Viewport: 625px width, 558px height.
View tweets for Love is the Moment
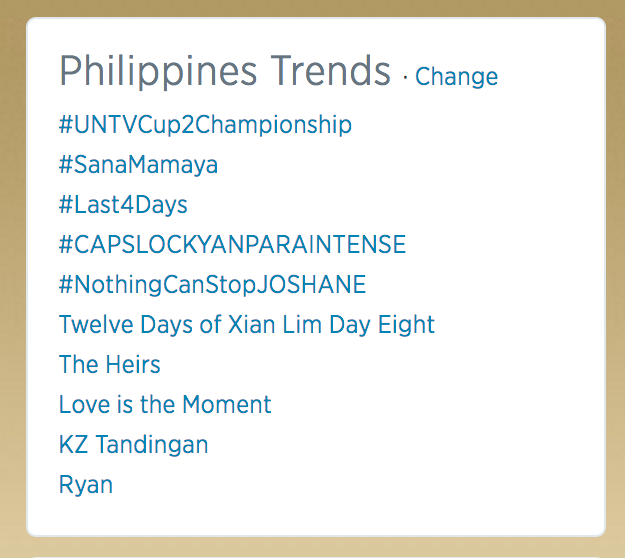tap(165, 405)
